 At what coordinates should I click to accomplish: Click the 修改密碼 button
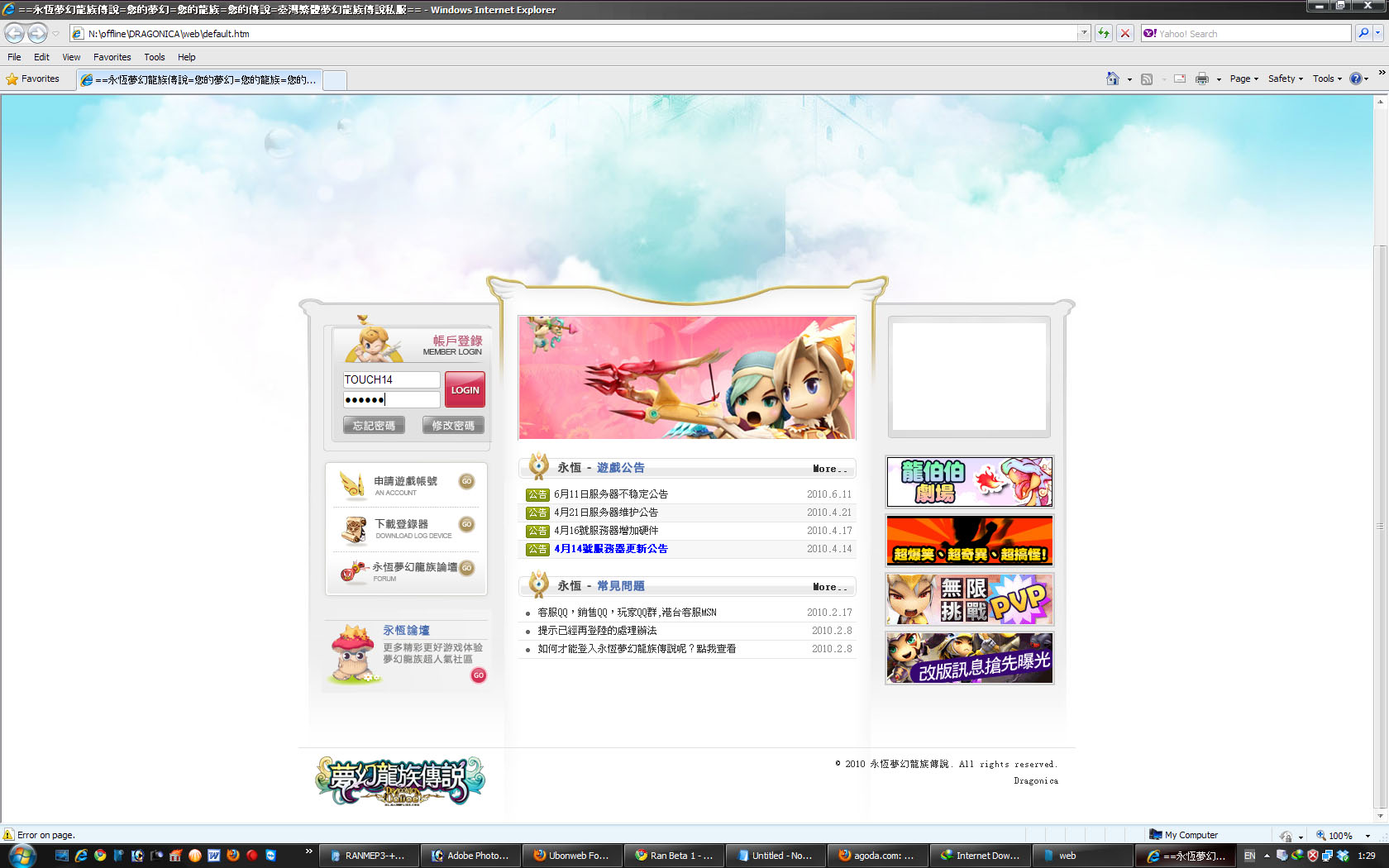pos(453,425)
